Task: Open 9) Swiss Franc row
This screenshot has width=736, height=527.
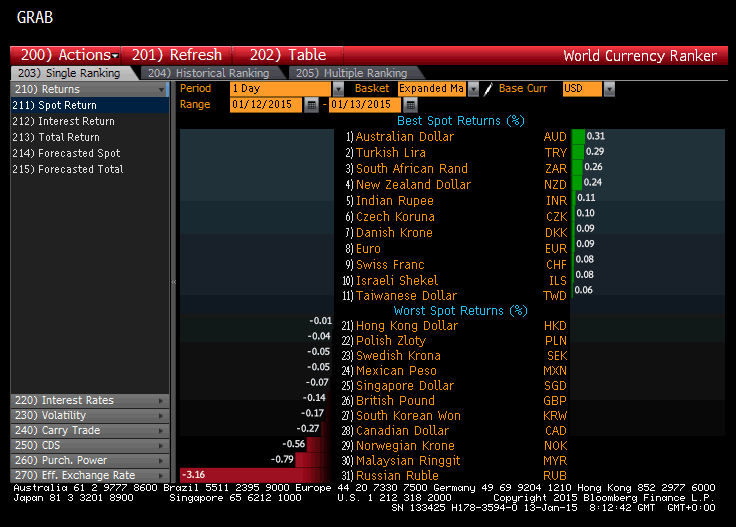Action: (x=456, y=265)
